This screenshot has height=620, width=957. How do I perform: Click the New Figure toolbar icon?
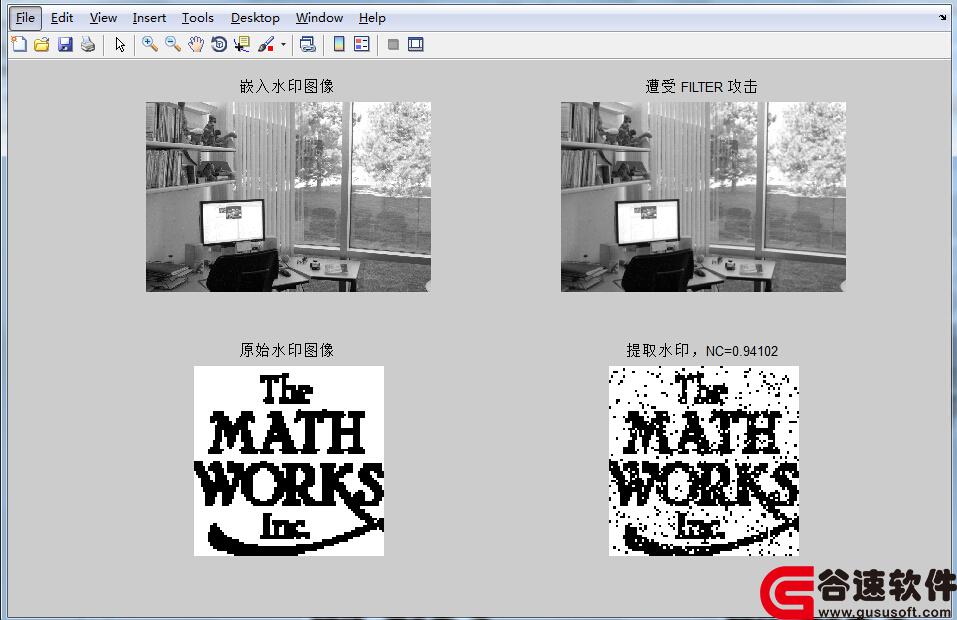pyautogui.click(x=20, y=44)
